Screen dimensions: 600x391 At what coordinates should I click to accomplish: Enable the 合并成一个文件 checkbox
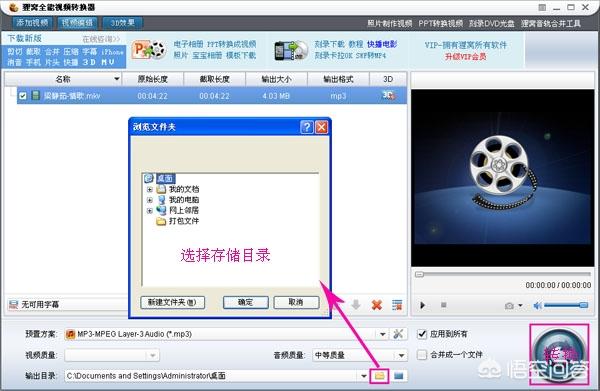click(x=422, y=355)
